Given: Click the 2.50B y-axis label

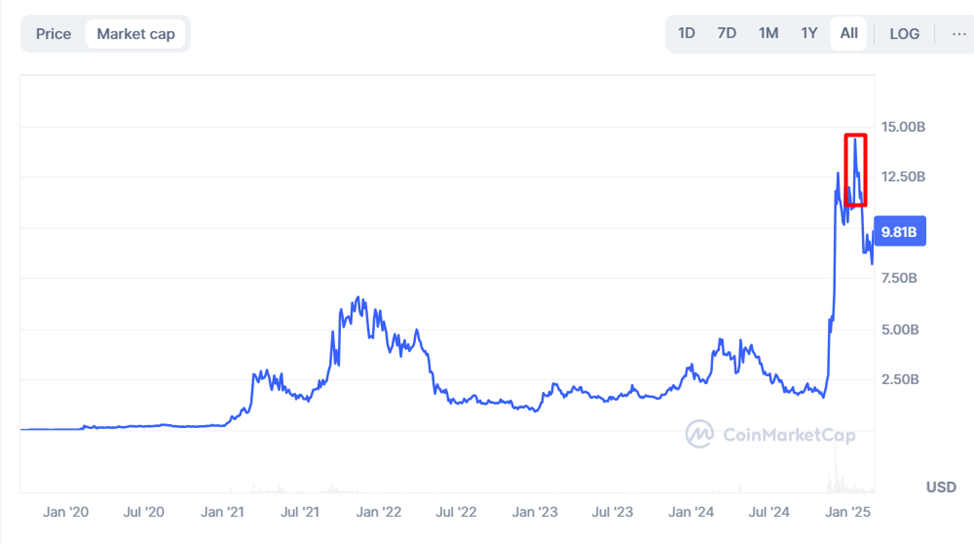Looking at the screenshot, I should [900, 379].
